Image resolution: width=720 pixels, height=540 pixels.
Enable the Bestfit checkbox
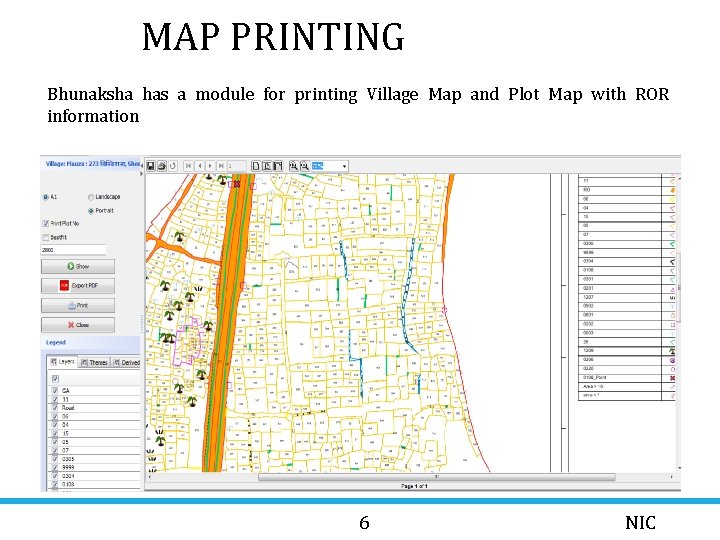[45, 237]
